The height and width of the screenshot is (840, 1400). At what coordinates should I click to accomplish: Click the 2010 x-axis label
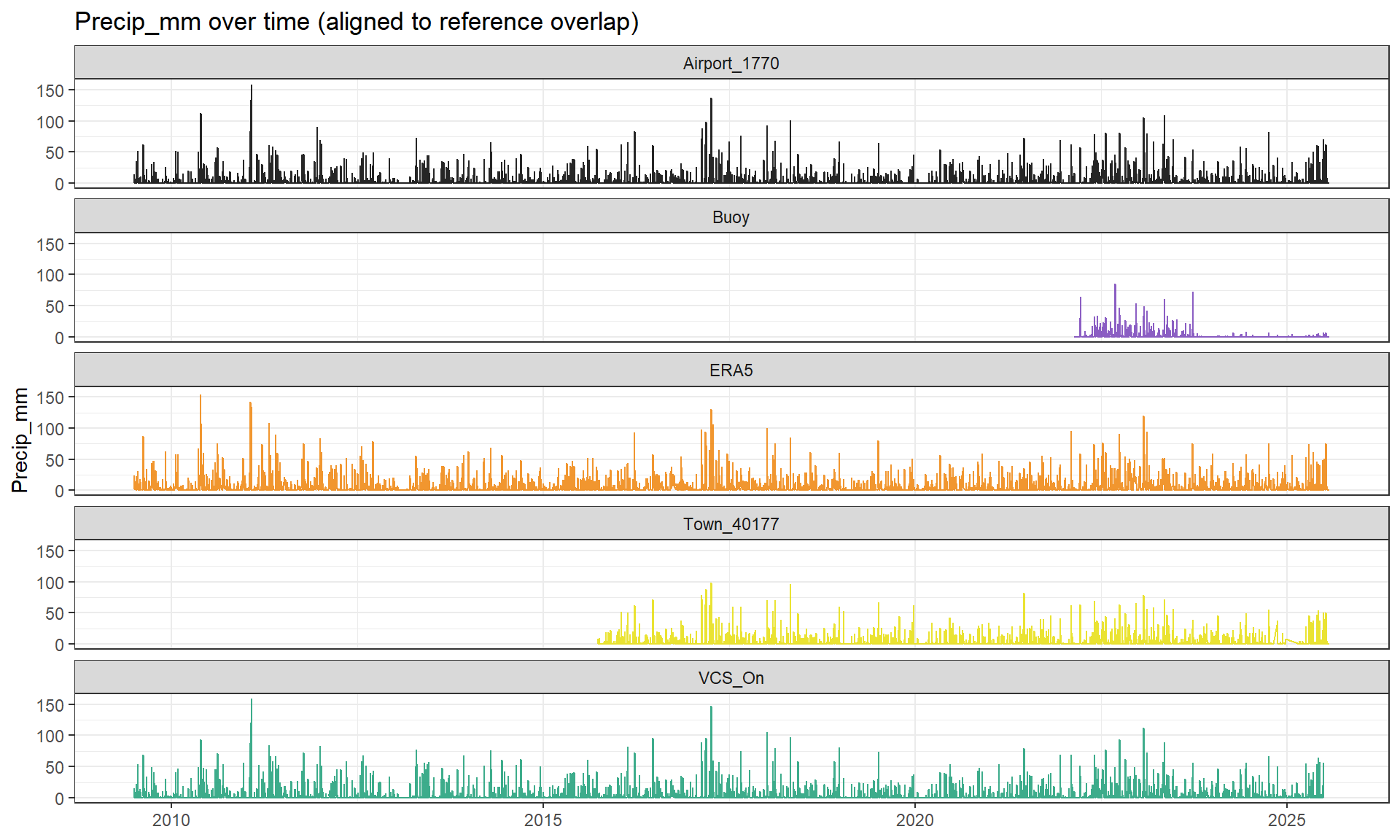click(171, 820)
